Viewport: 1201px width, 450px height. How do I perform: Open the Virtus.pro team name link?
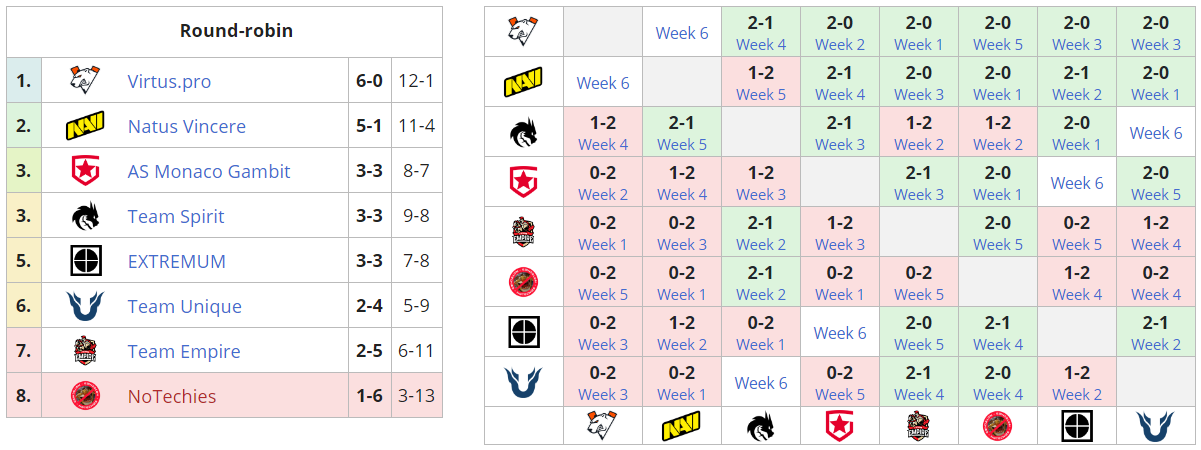coord(169,81)
